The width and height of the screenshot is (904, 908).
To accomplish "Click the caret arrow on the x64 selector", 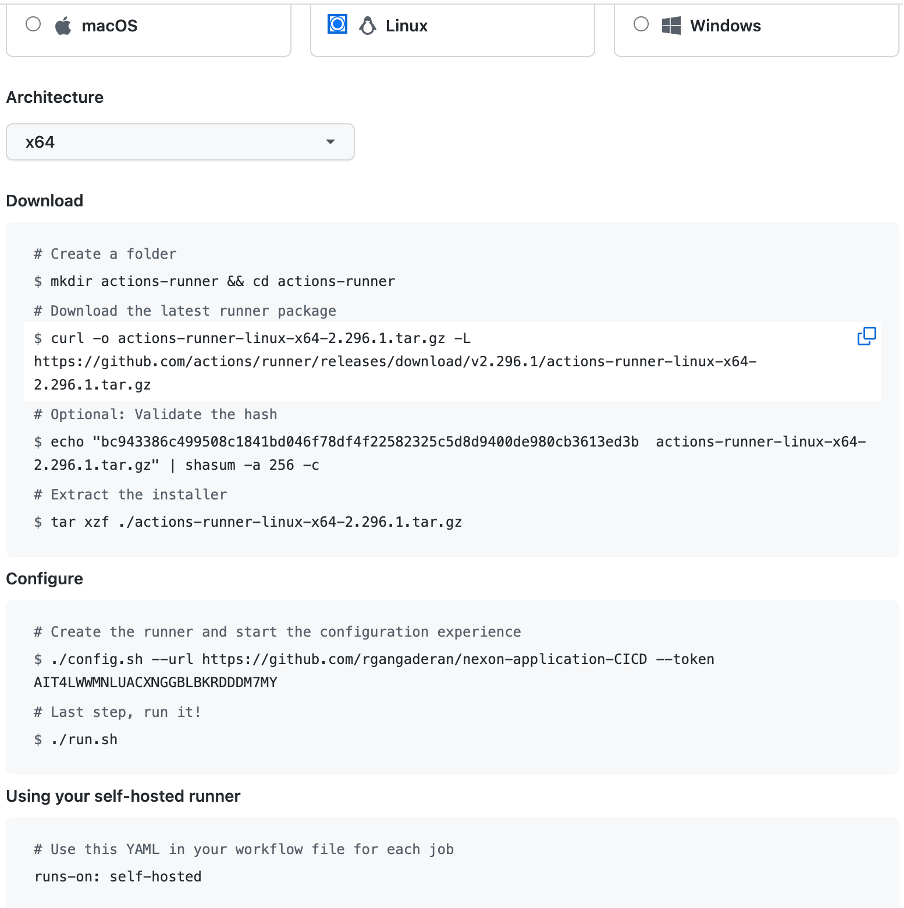I will (330, 142).
